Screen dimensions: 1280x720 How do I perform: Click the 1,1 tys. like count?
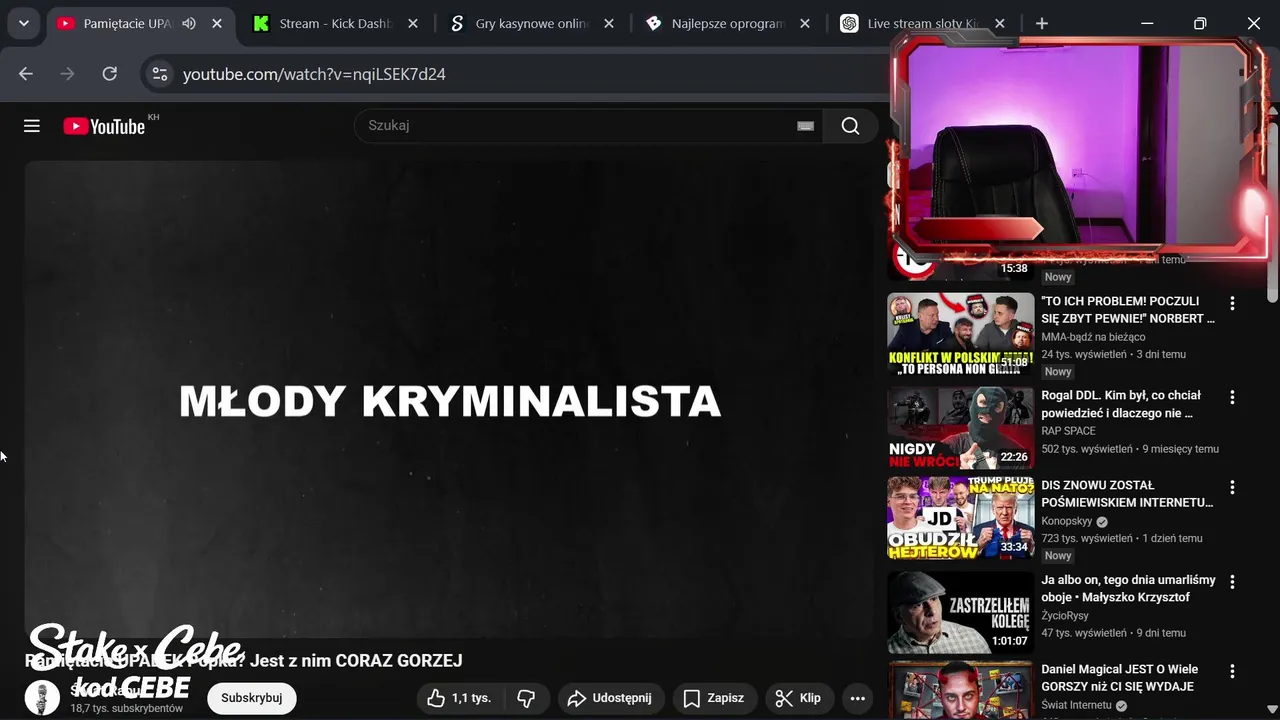coord(471,698)
